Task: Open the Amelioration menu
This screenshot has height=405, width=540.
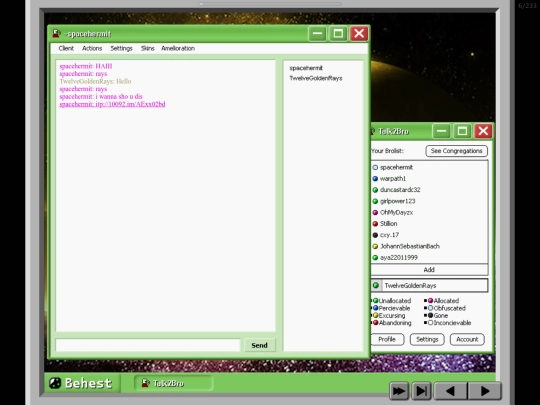Action: pyautogui.click(x=178, y=48)
